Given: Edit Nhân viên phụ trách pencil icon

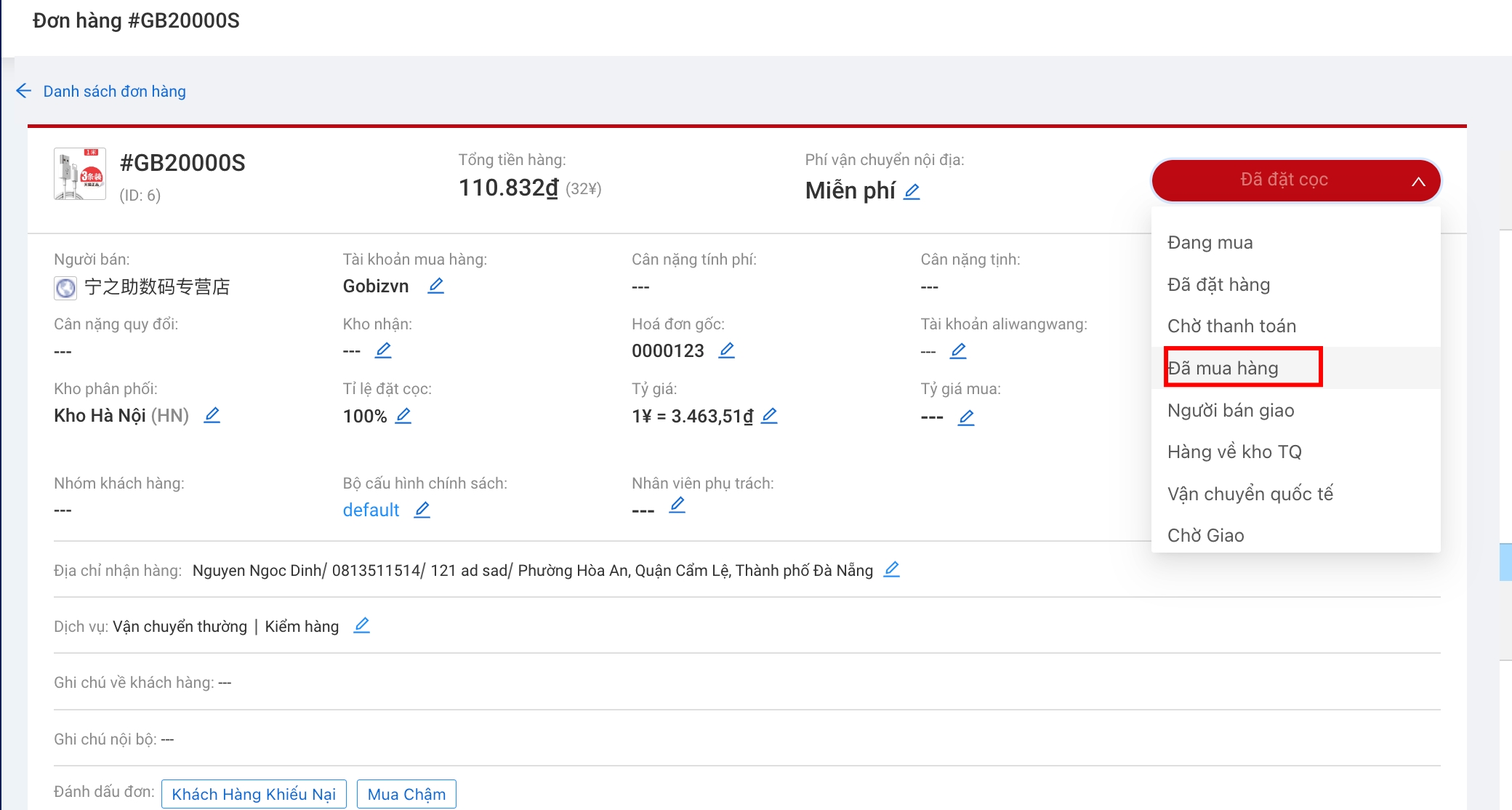Looking at the screenshot, I should [x=677, y=505].
